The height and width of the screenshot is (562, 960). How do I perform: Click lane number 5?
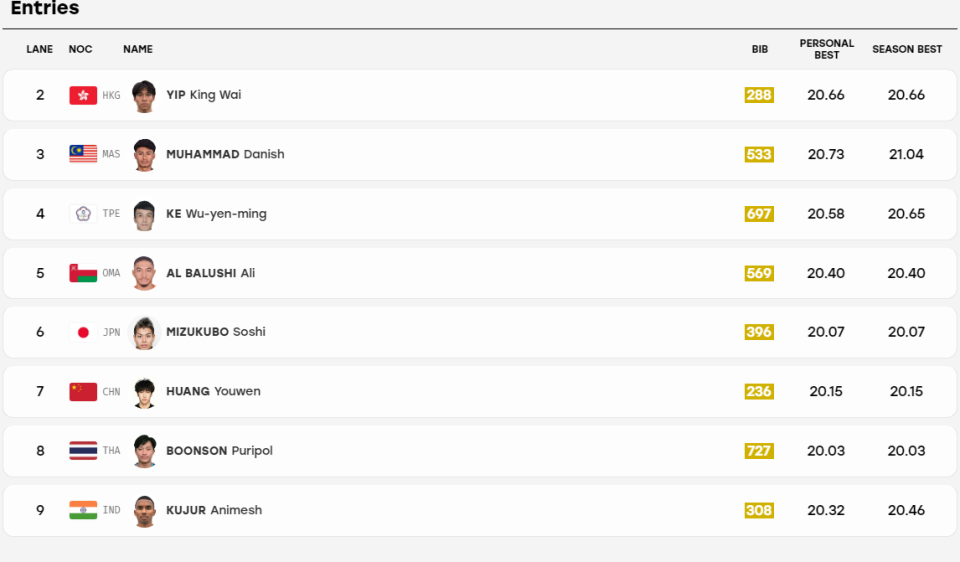tap(40, 273)
